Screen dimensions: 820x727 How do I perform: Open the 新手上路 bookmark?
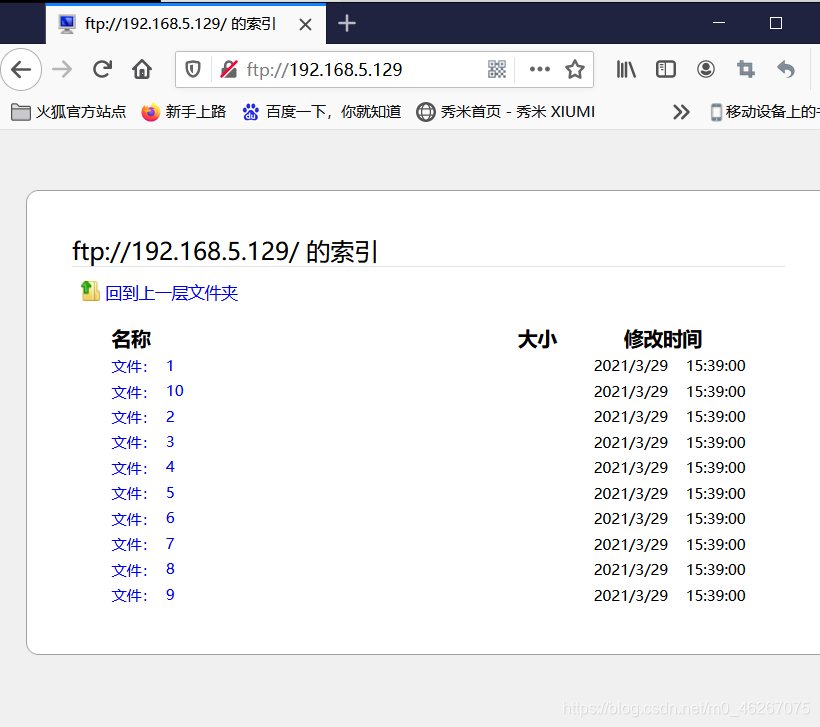tap(184, 112)
